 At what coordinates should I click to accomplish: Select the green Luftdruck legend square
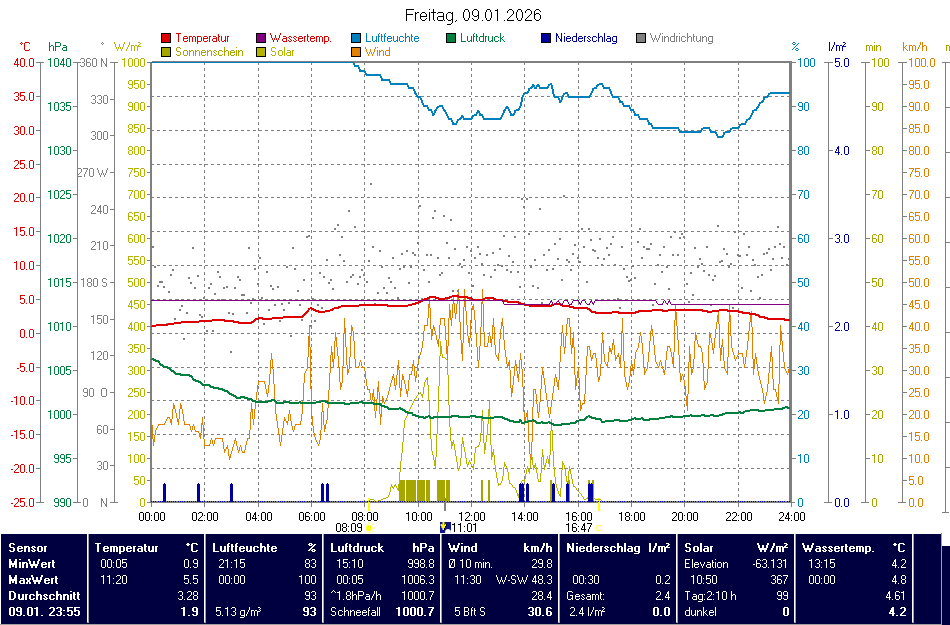(451, 39)
